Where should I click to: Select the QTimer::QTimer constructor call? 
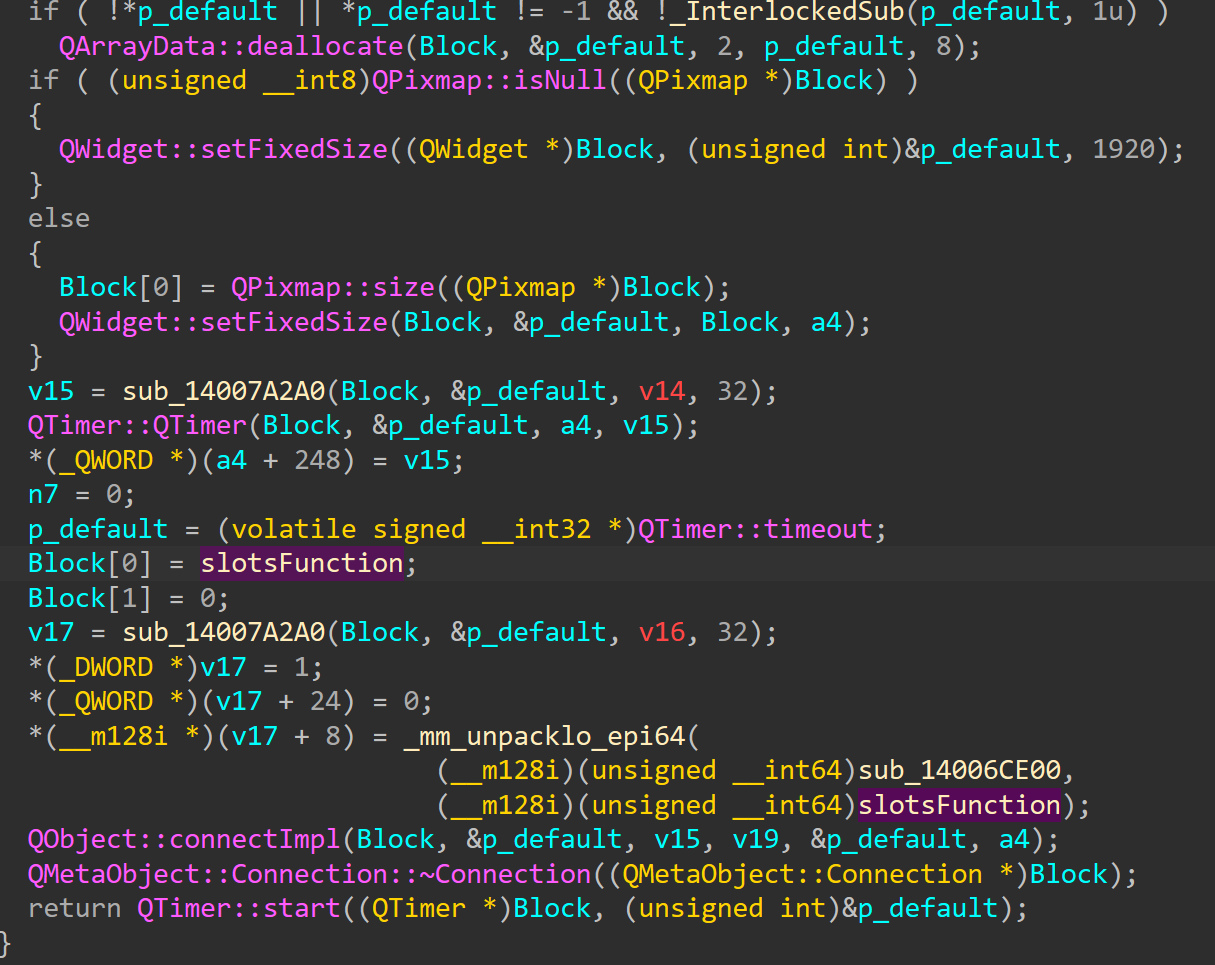coord(137,425)
